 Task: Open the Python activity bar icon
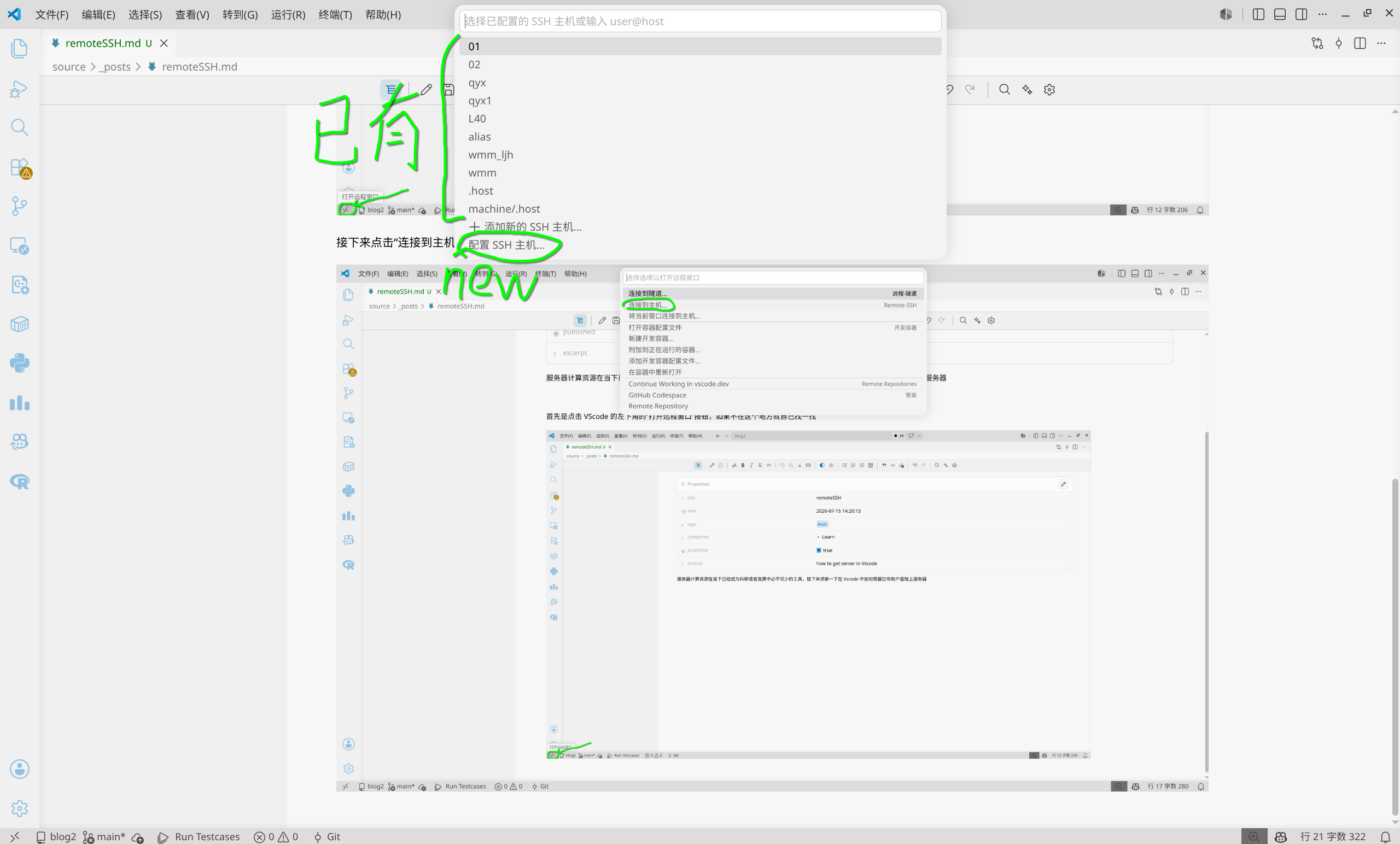click(19, 364)
